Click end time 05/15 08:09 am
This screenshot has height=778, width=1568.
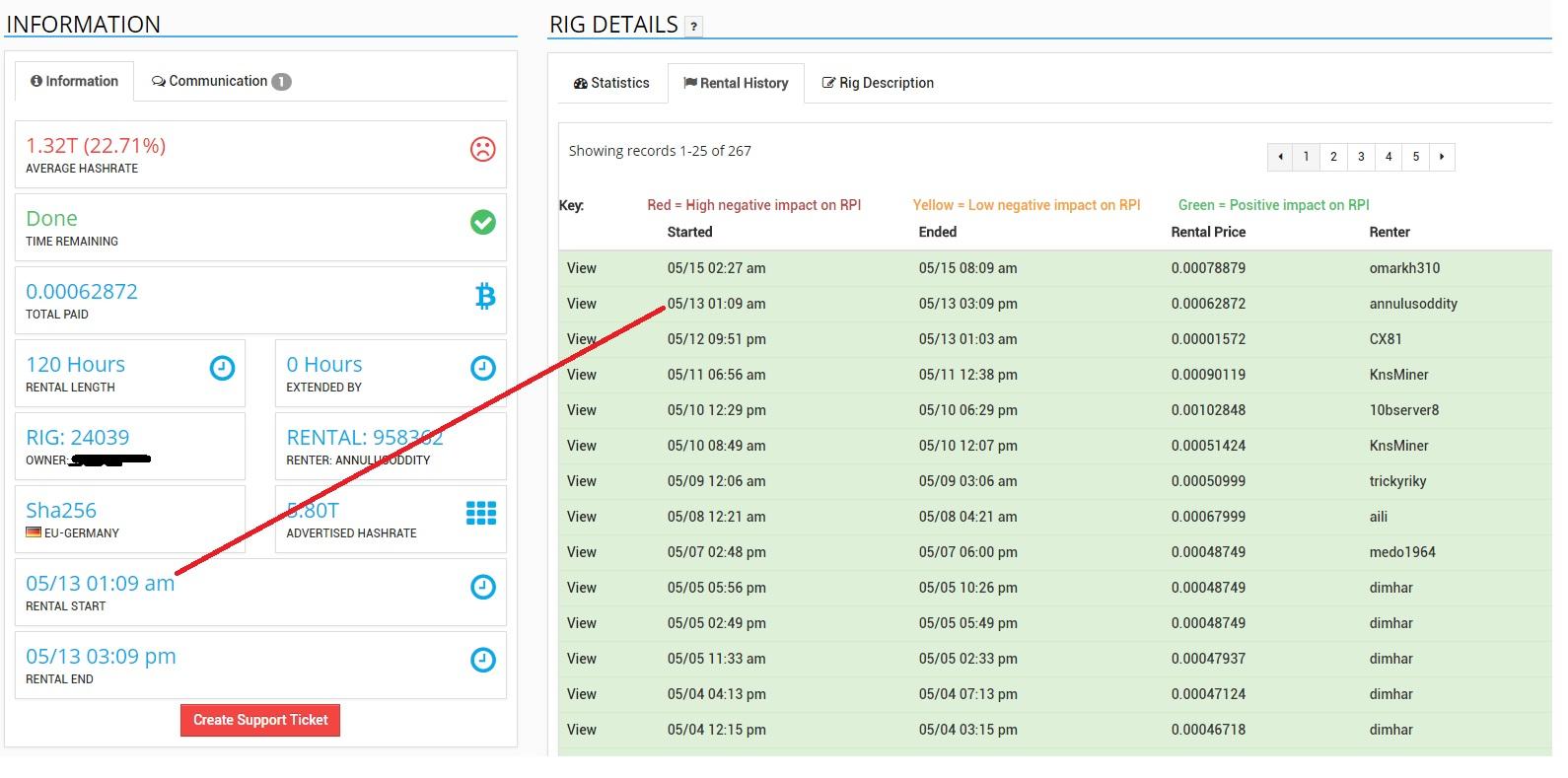(x=968, y=268)
